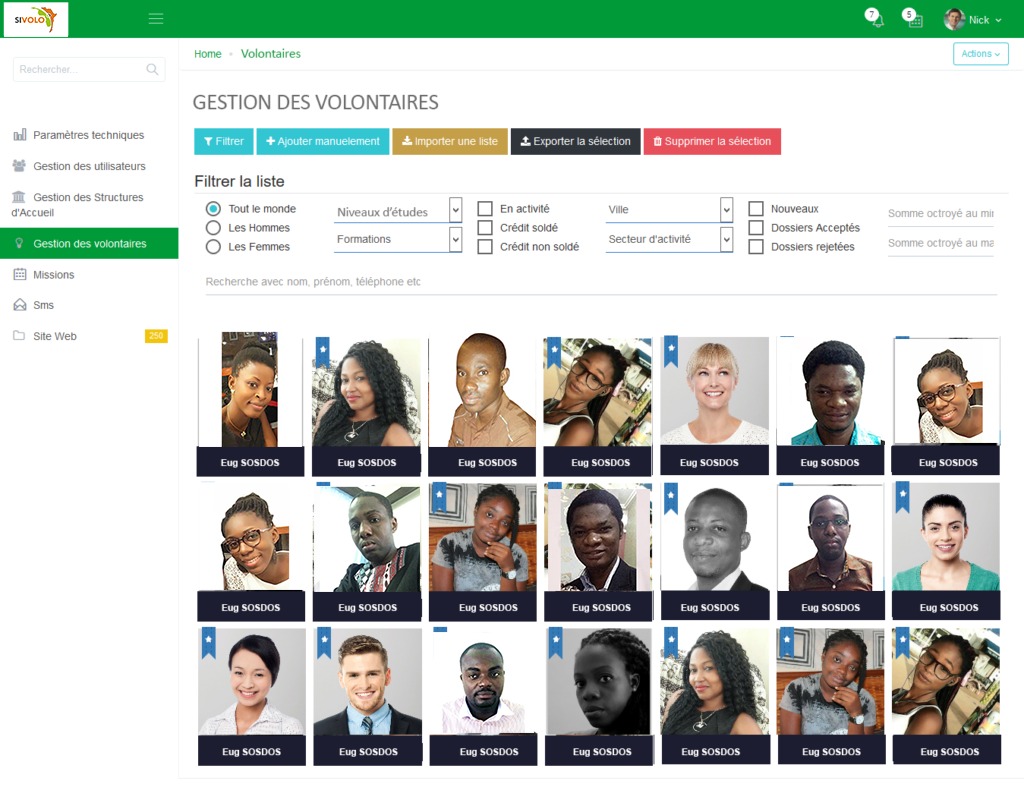Screen dimensions: 1024x803
Task: Click the Importer une liste button
Action: [450, 141]
